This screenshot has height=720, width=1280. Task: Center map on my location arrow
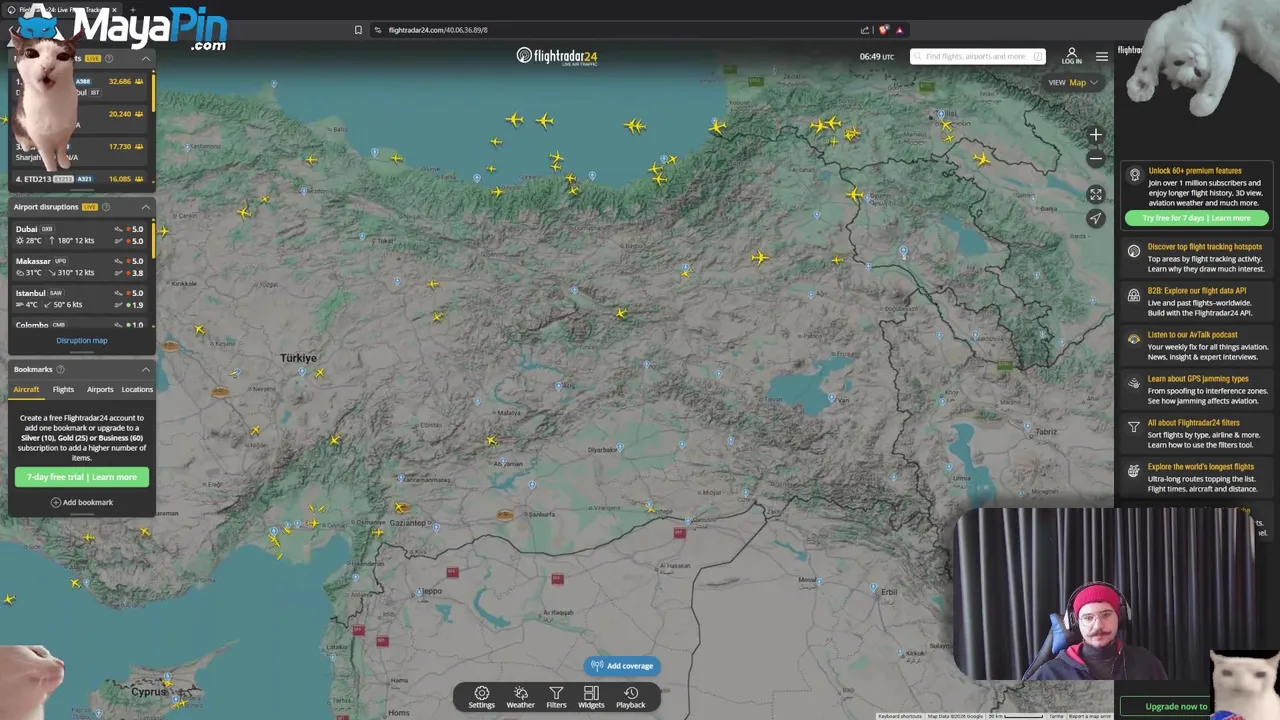click(1096, 218)
